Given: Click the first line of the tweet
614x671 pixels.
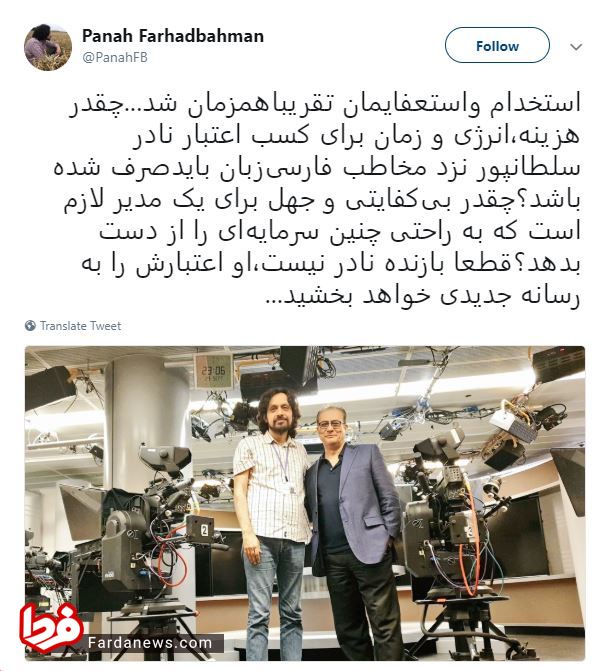Looking at the screenshot, I should click(x=325, y=104).
